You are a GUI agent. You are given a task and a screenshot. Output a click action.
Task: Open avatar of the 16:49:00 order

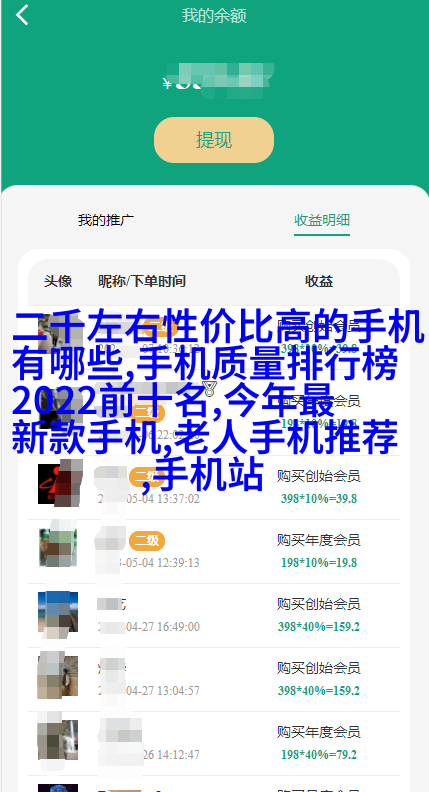[x=58, y=612]
